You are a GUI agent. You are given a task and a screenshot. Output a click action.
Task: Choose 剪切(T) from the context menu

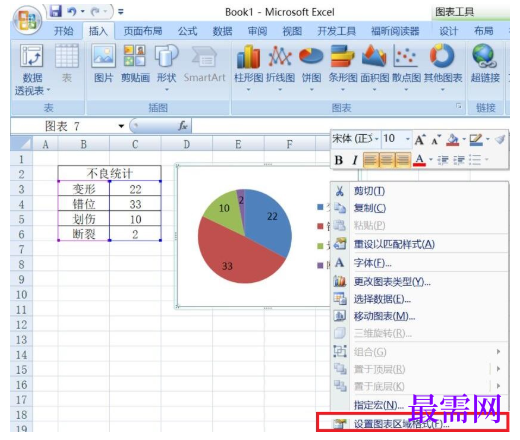[x=420, y=191]
